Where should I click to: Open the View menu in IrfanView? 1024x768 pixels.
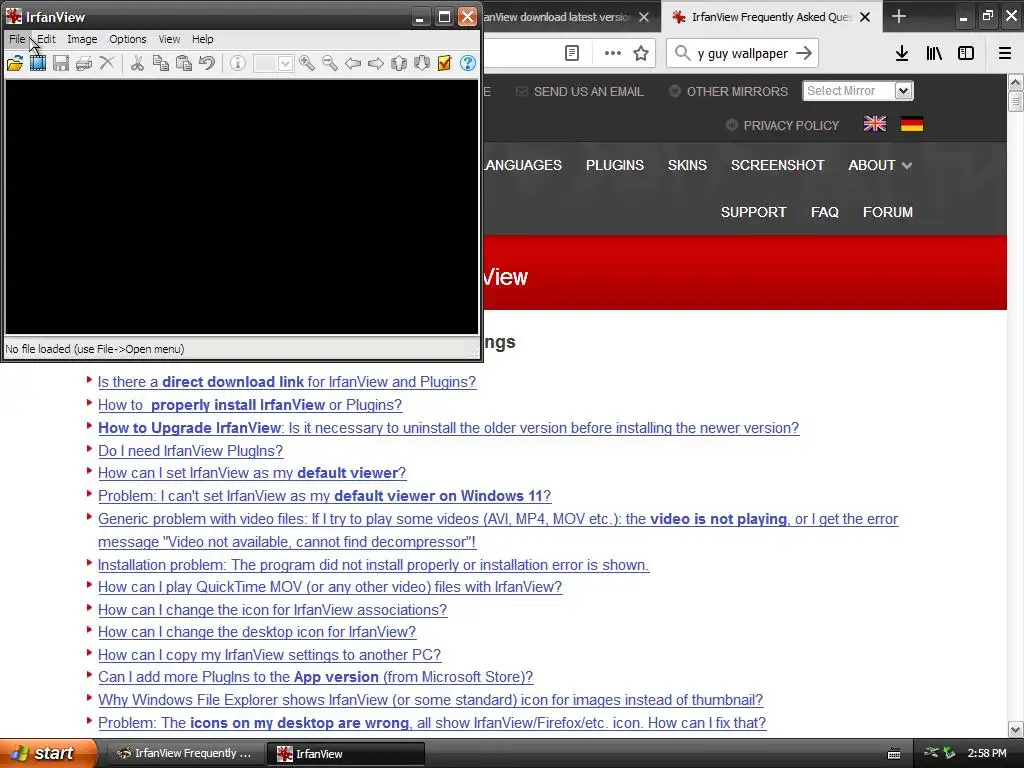point(169,39)
